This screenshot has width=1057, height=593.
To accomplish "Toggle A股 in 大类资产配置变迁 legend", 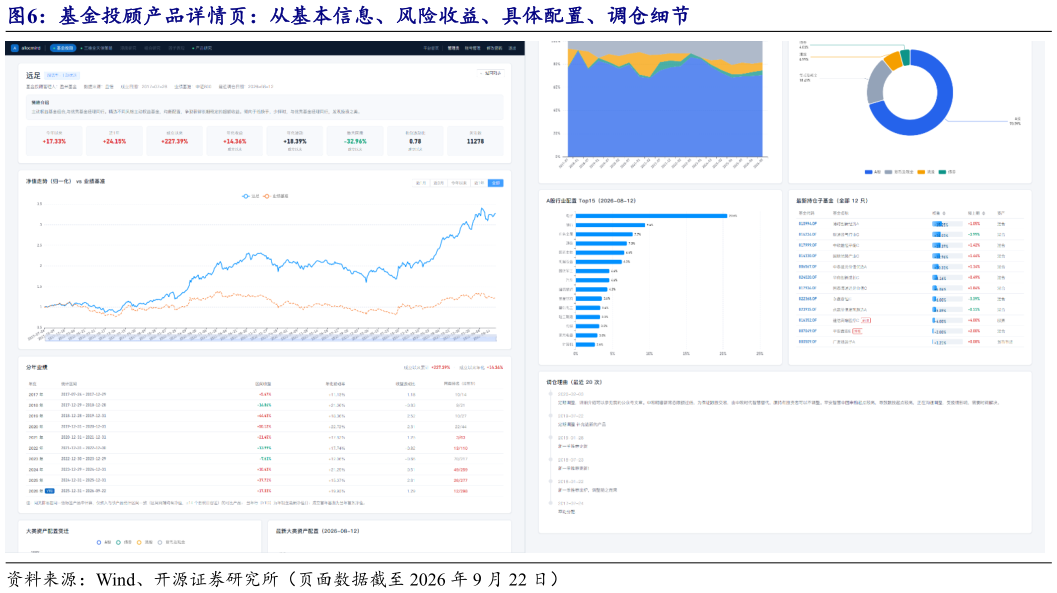I will [104, 542].
